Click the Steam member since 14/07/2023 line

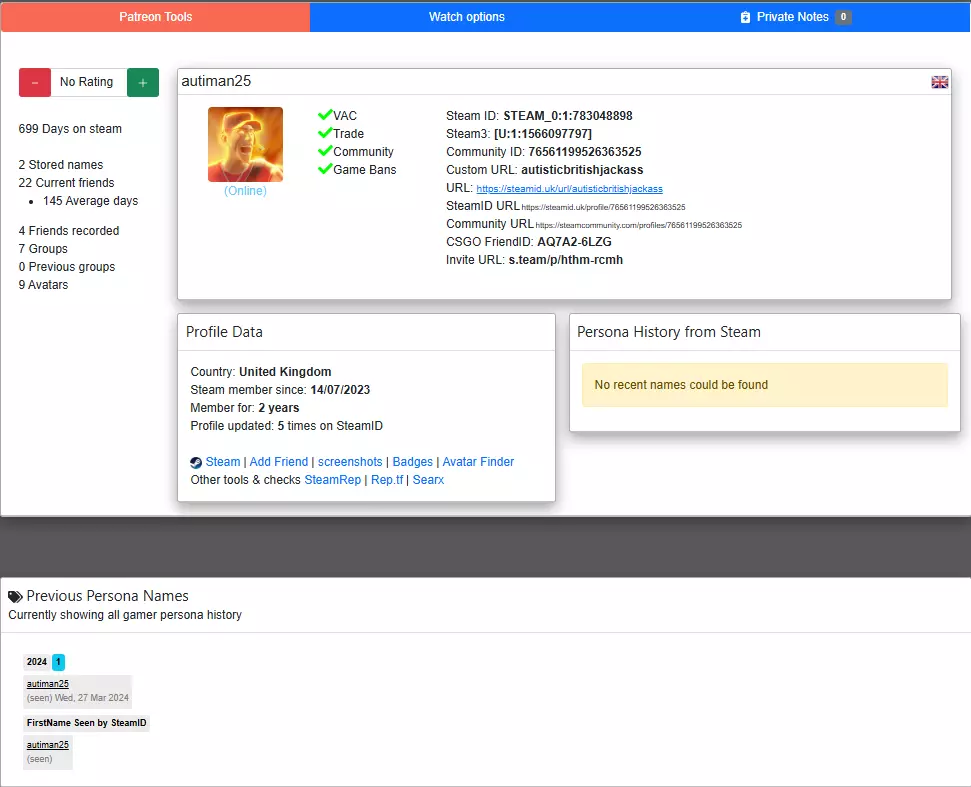pos(280,389)
